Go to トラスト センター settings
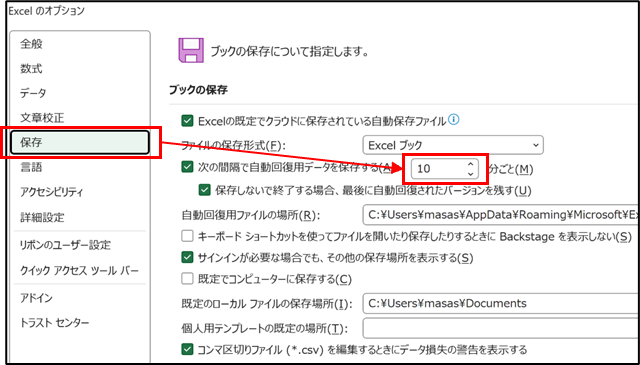Screen dimensions: 640x365 [54, 323]
